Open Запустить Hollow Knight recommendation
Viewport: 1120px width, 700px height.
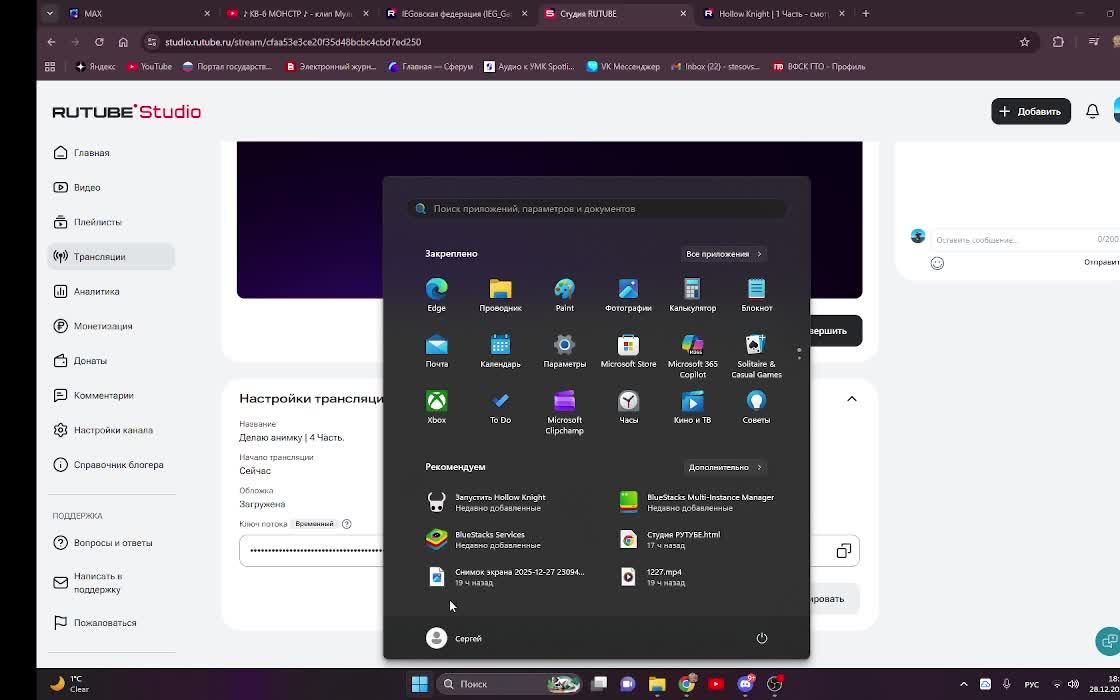tap(500, 502)
